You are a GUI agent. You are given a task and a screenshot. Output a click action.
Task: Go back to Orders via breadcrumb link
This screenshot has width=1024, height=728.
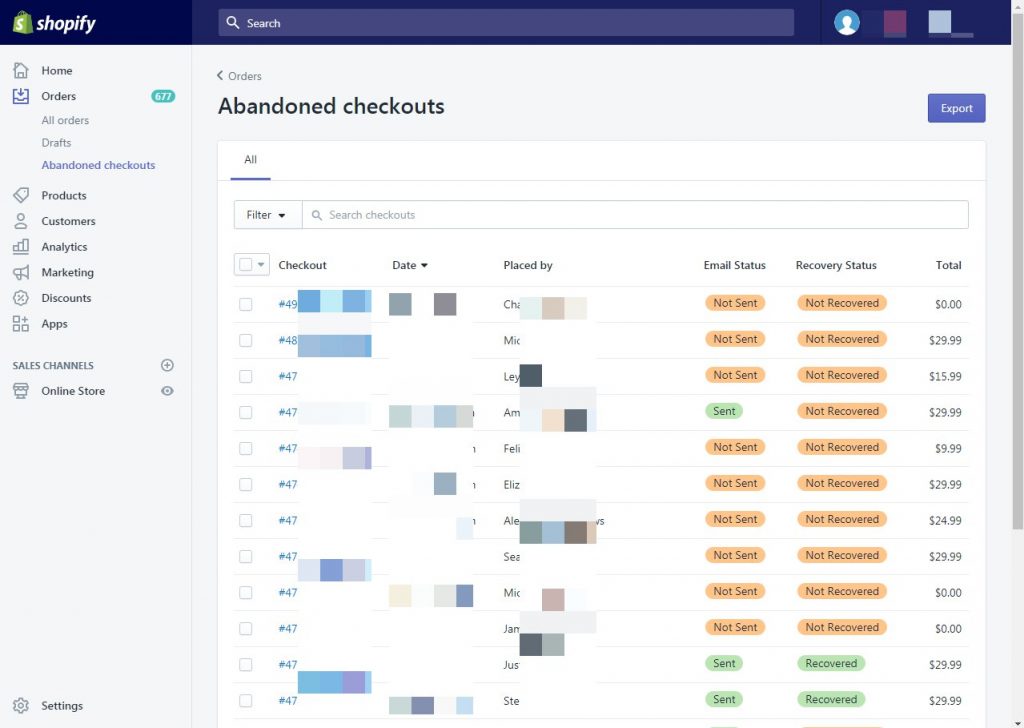click(239, 76)
